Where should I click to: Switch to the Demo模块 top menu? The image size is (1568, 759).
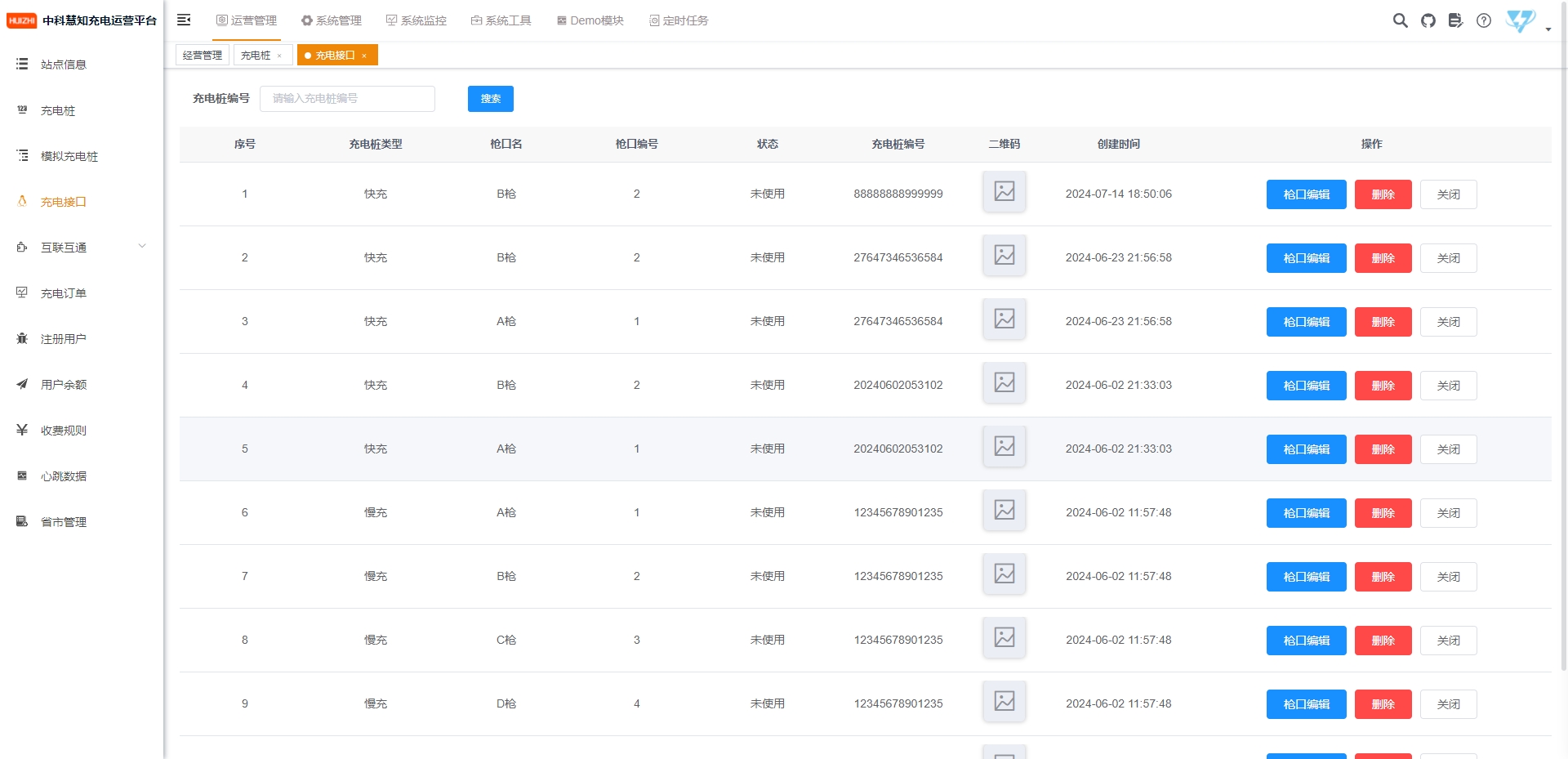pos(590,20)
